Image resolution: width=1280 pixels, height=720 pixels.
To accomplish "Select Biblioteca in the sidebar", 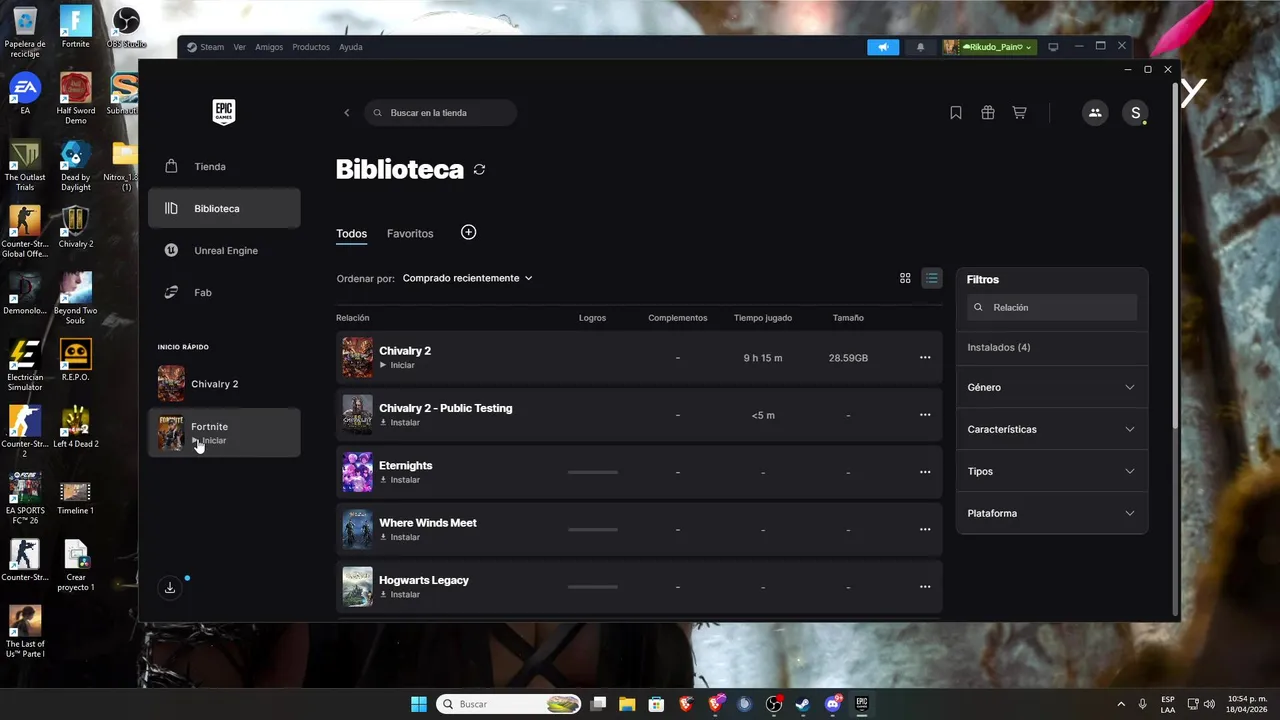I will coord(224,208).
